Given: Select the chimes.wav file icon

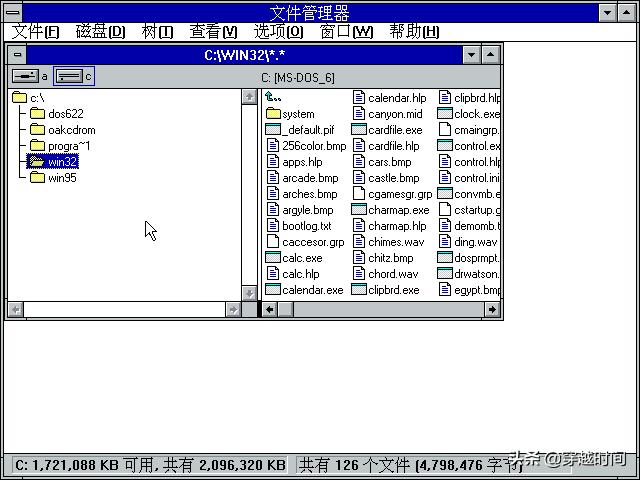Looking at the screenshot, I should (359, 242).
